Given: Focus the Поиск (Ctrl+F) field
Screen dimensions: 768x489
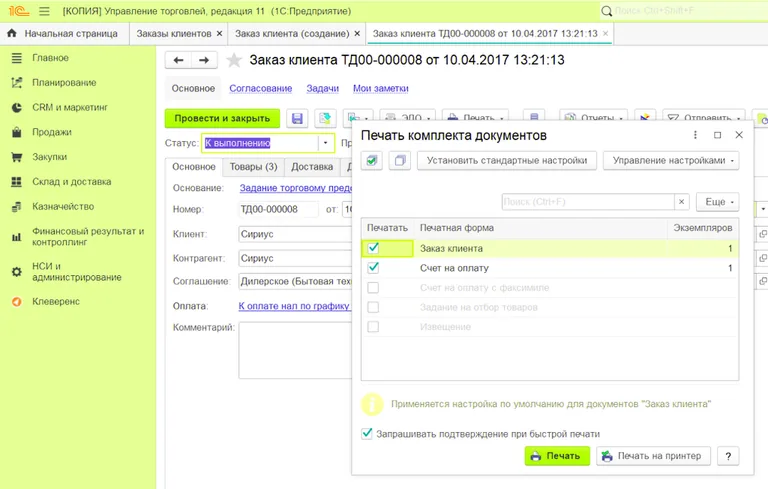Looking at the screenshot, I should [588, 201].
